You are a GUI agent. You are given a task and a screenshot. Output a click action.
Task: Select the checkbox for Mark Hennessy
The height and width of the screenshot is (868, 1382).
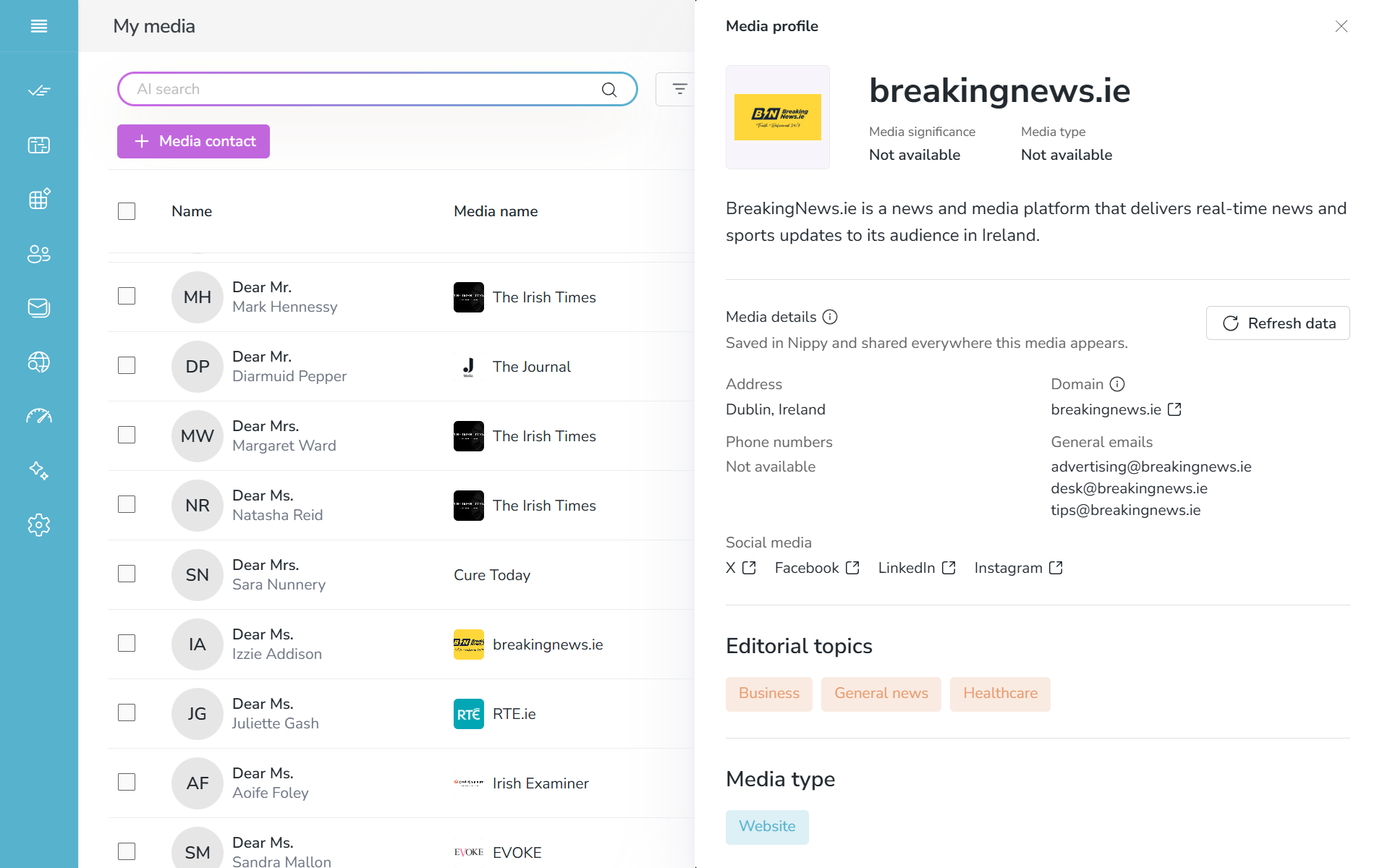(x=127, y=296)
